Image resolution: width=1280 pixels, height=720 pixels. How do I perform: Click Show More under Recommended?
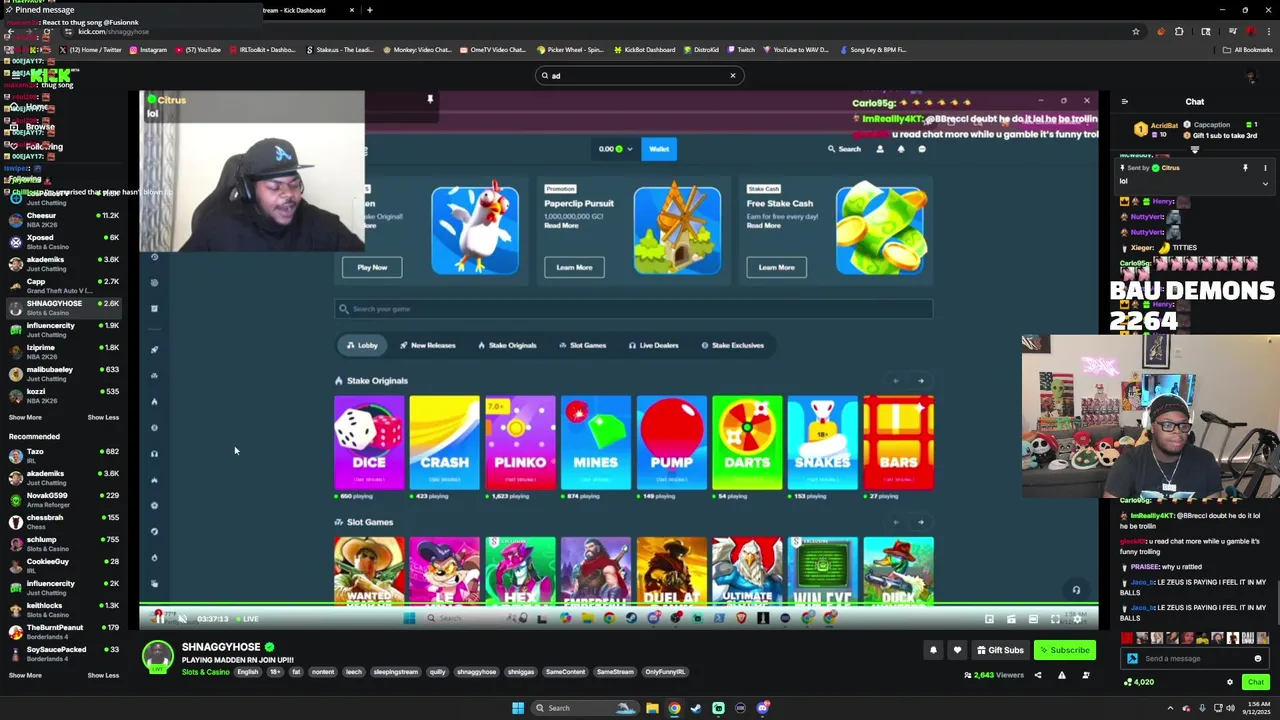(x=25, y=675)
